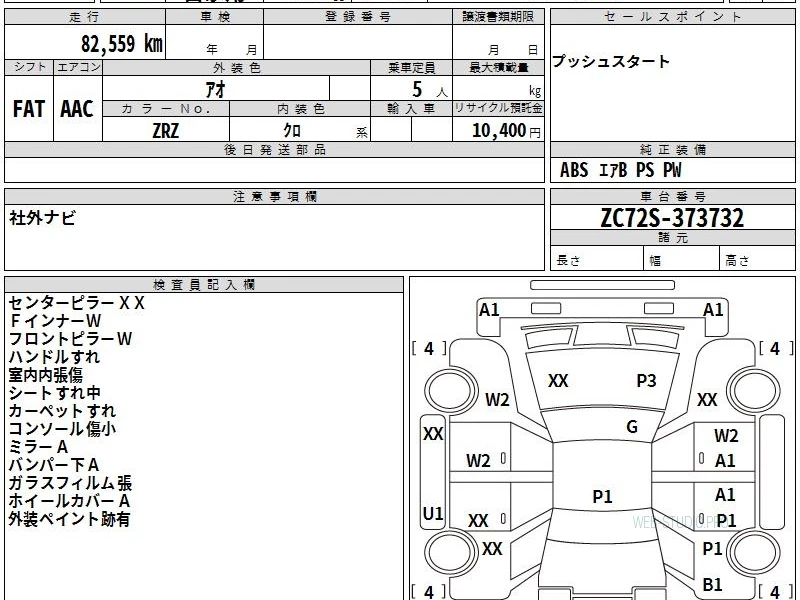Click the inspector note ガラスフィルム張
The width and height of the screenshot is (800, 600).
[70, 483]
